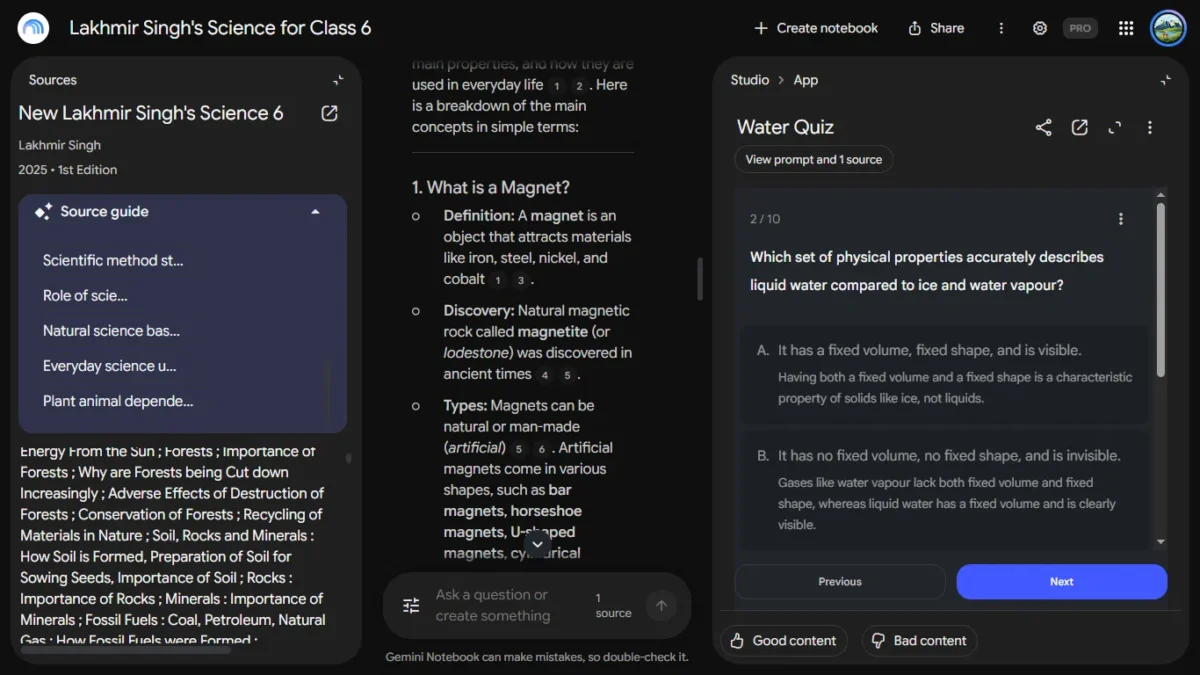Click the plus icon beside Create notebook
1200x675 pixels.
pos(761,28)
